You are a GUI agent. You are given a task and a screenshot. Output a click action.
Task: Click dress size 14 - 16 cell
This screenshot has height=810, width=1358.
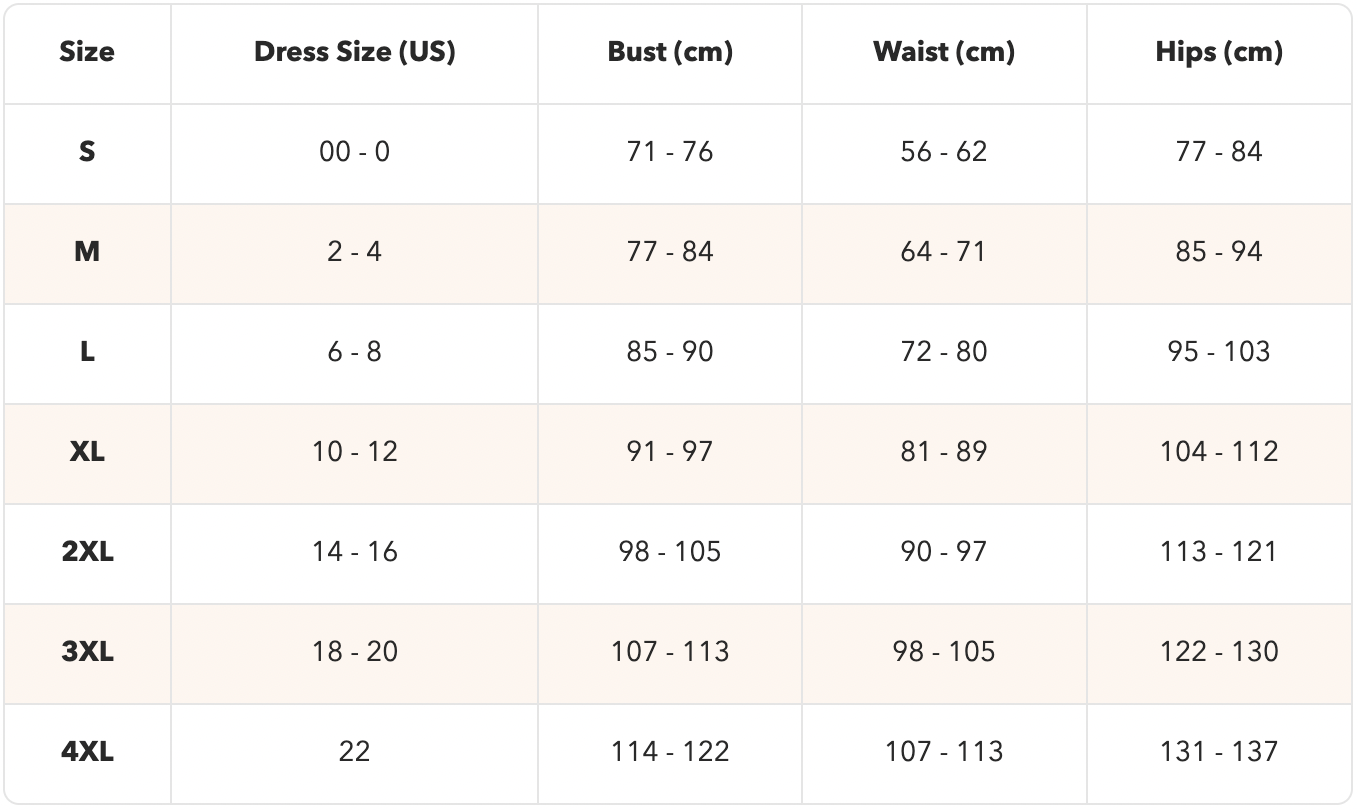click(x=354, y=552)
